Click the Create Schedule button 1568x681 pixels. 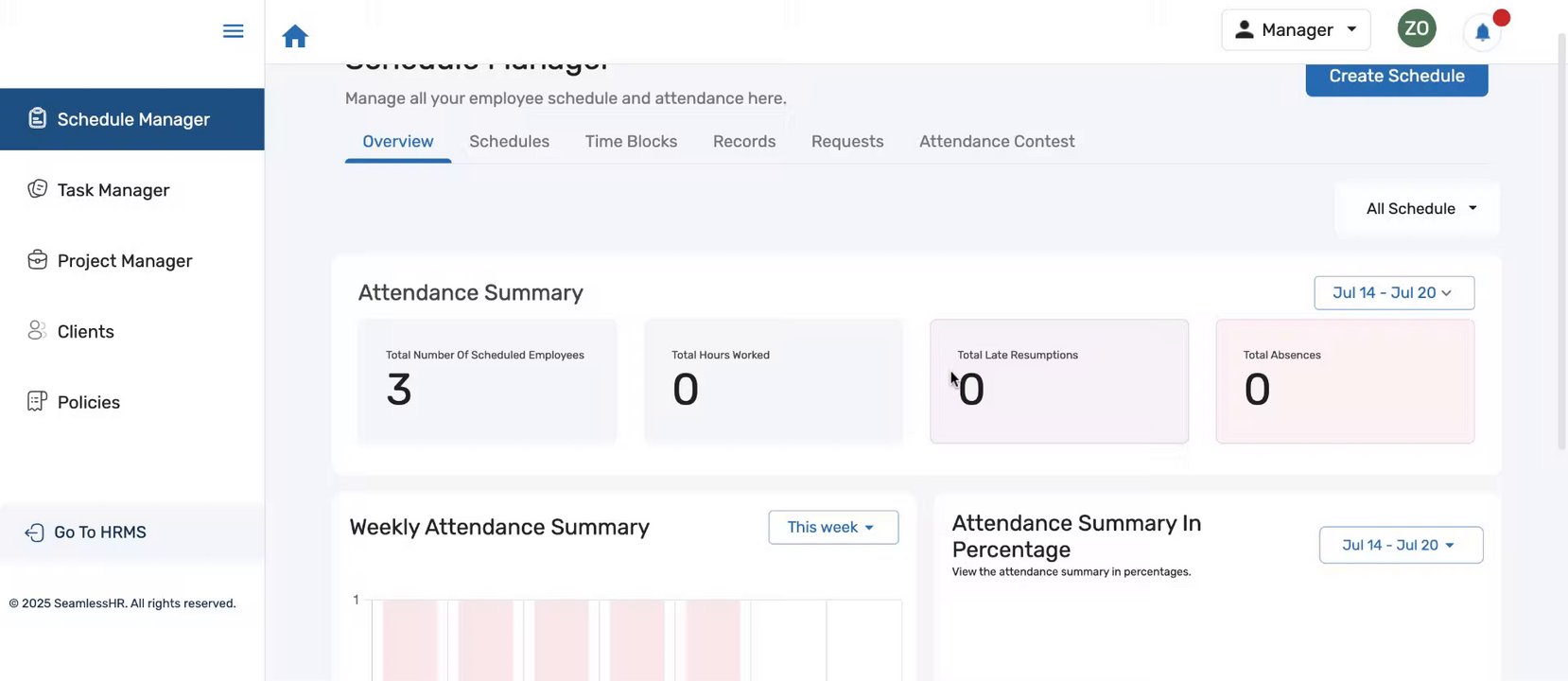point(1396,77)
